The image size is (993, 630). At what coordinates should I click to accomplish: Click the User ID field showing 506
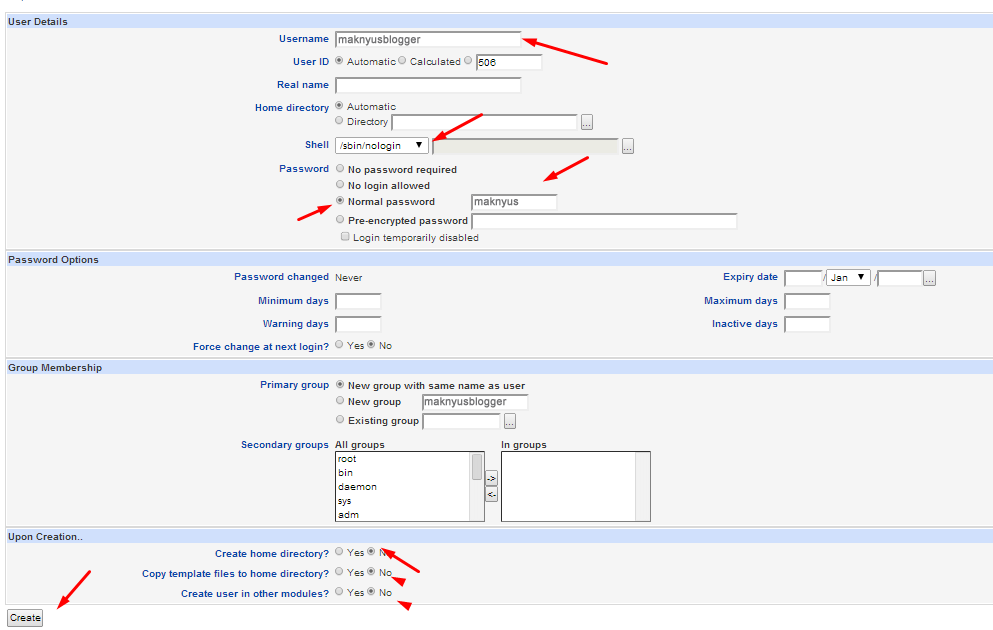point(509,62)
